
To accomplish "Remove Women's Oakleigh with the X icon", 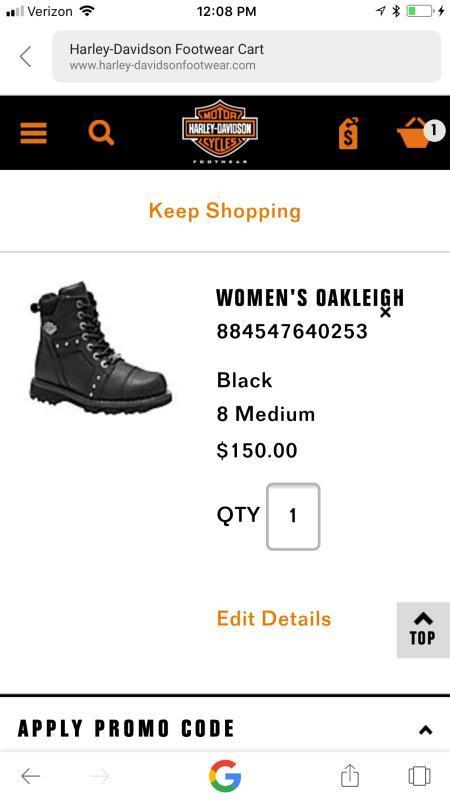I will [386, 312].
